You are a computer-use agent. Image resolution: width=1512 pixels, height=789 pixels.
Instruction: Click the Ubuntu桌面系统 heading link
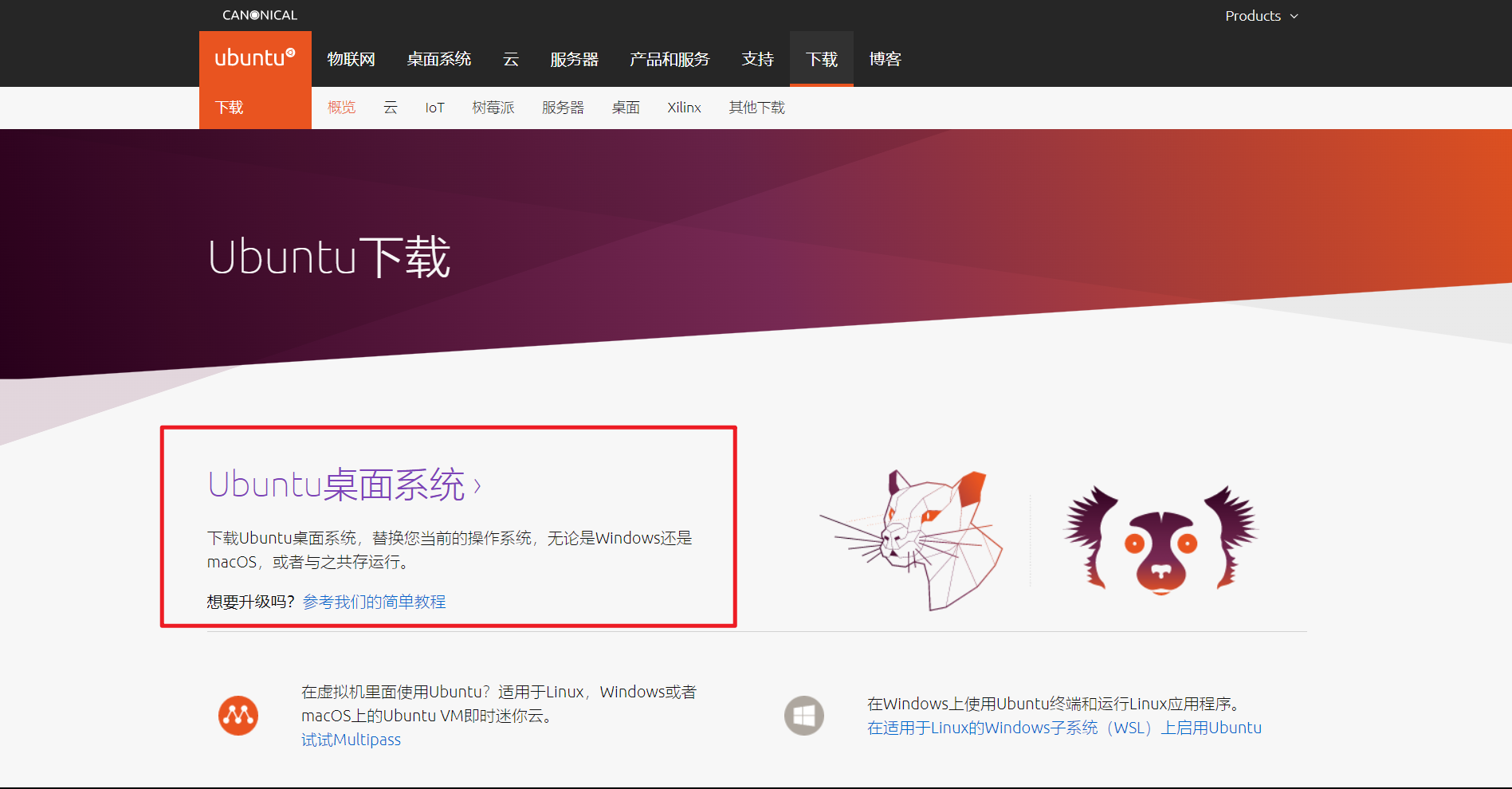[336, 484]
